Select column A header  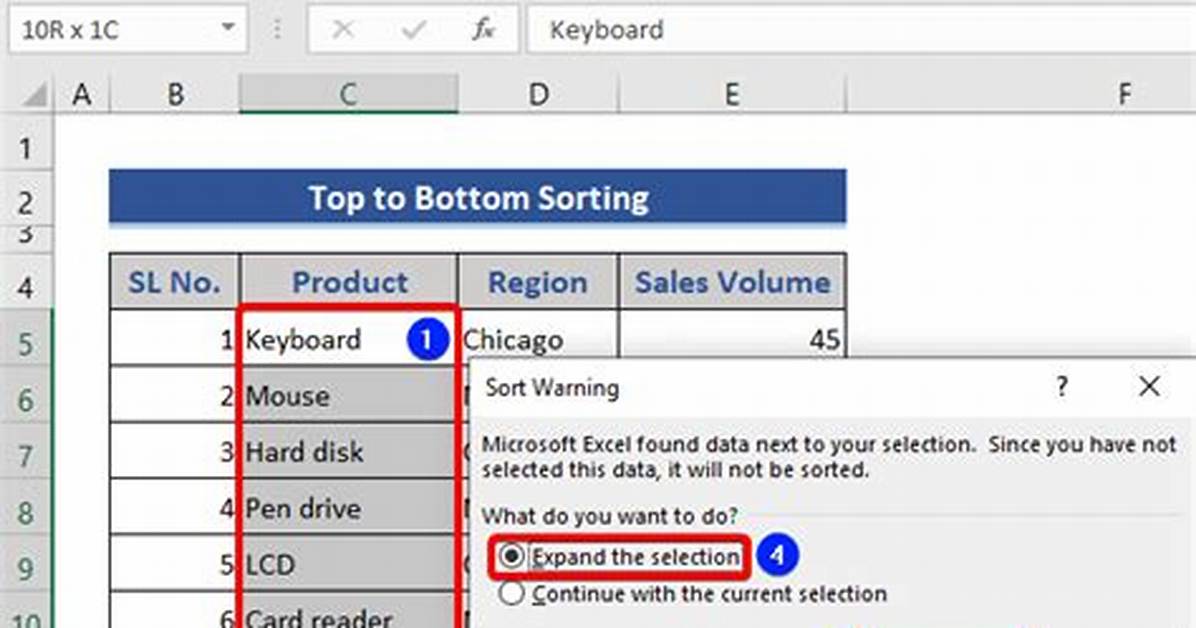82,95
